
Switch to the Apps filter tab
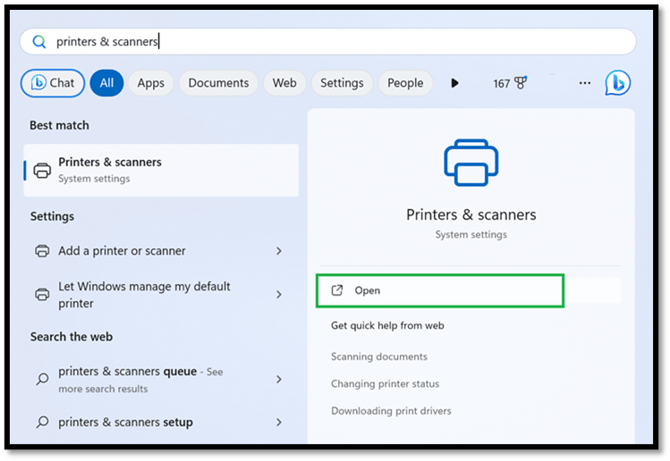coord(151,83)
